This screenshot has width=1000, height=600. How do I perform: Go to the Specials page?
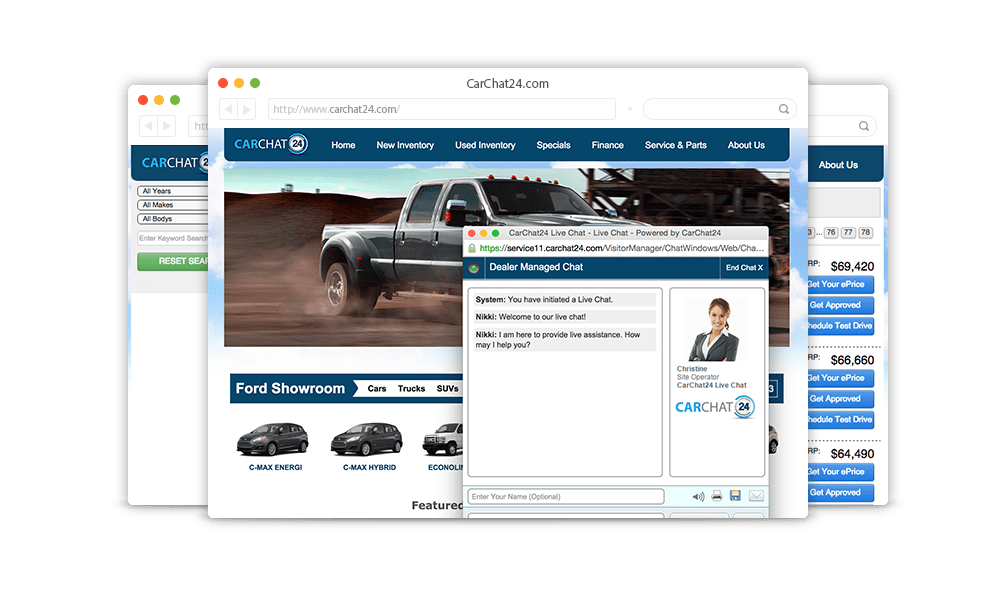point(553,145)
